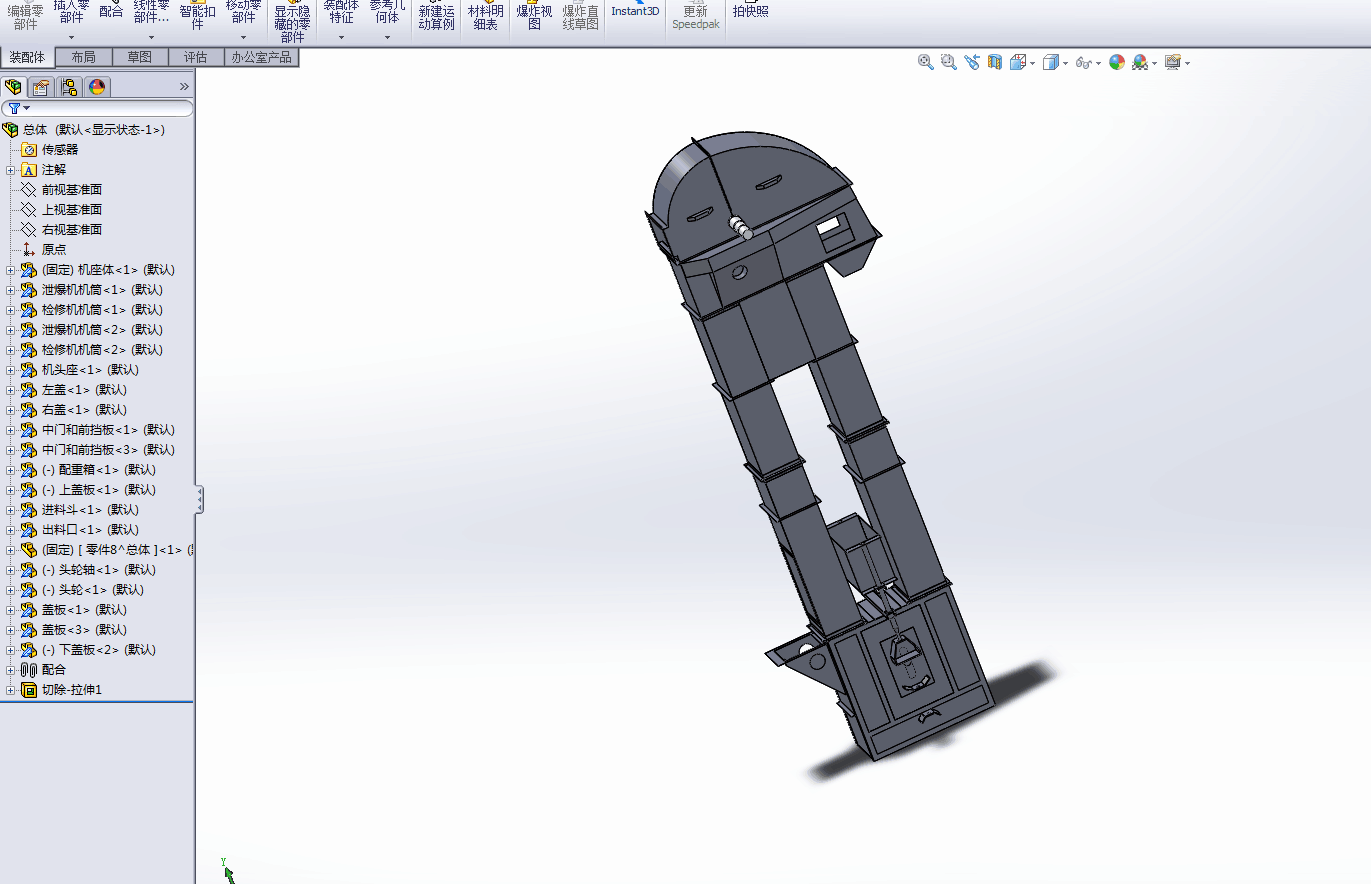Click the Zoom to Area icon
Viewport: 1371px width, 884px height.
click(949, 62)
